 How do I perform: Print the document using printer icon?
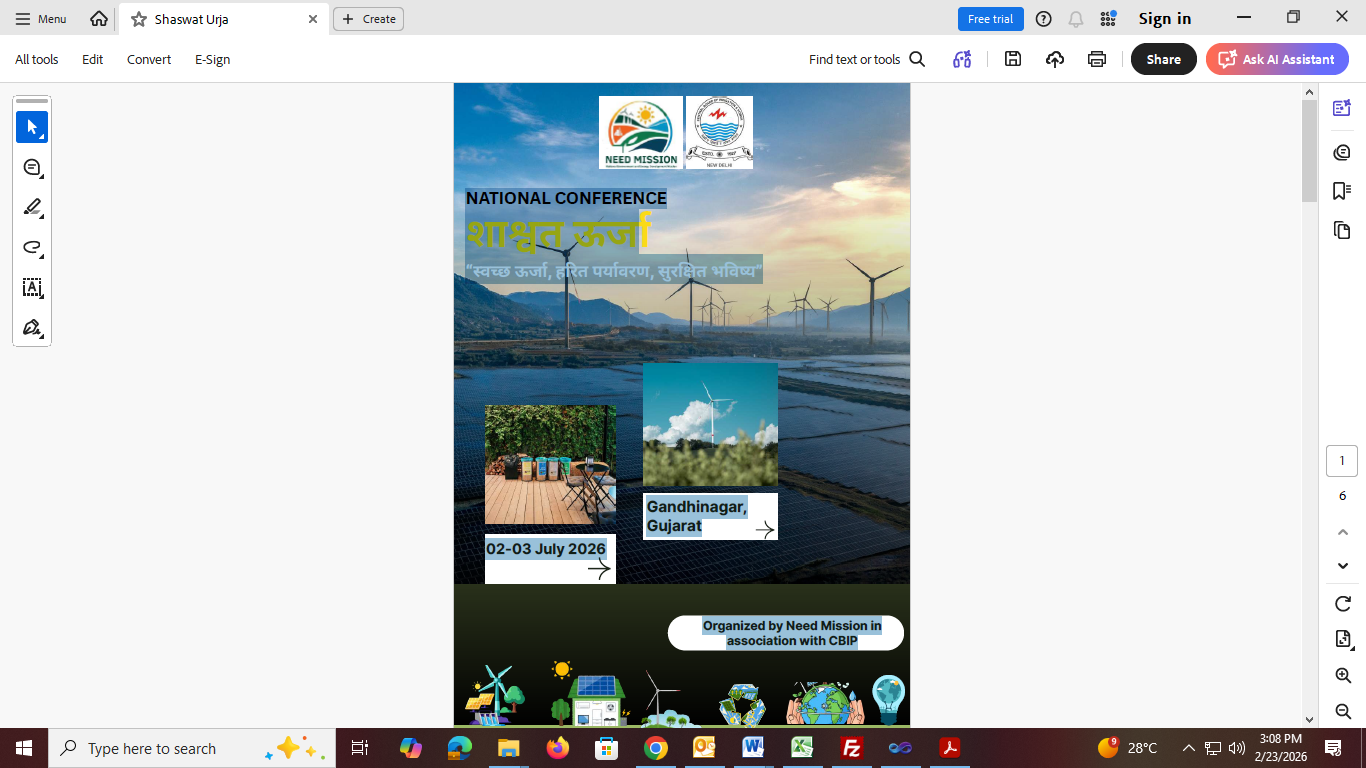[1097, 59]
